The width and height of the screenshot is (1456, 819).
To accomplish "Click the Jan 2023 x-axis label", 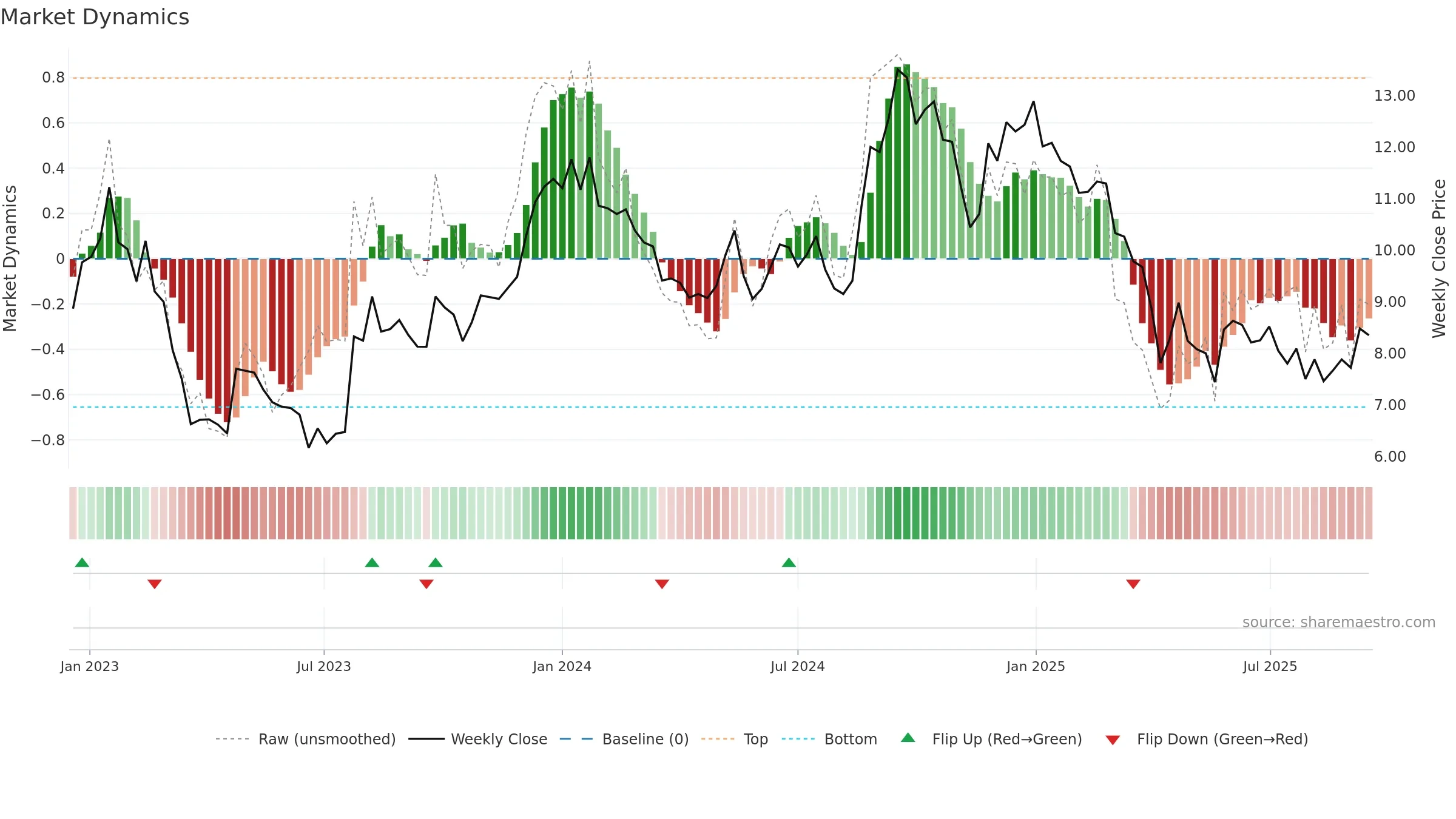I will coord(90,666).
